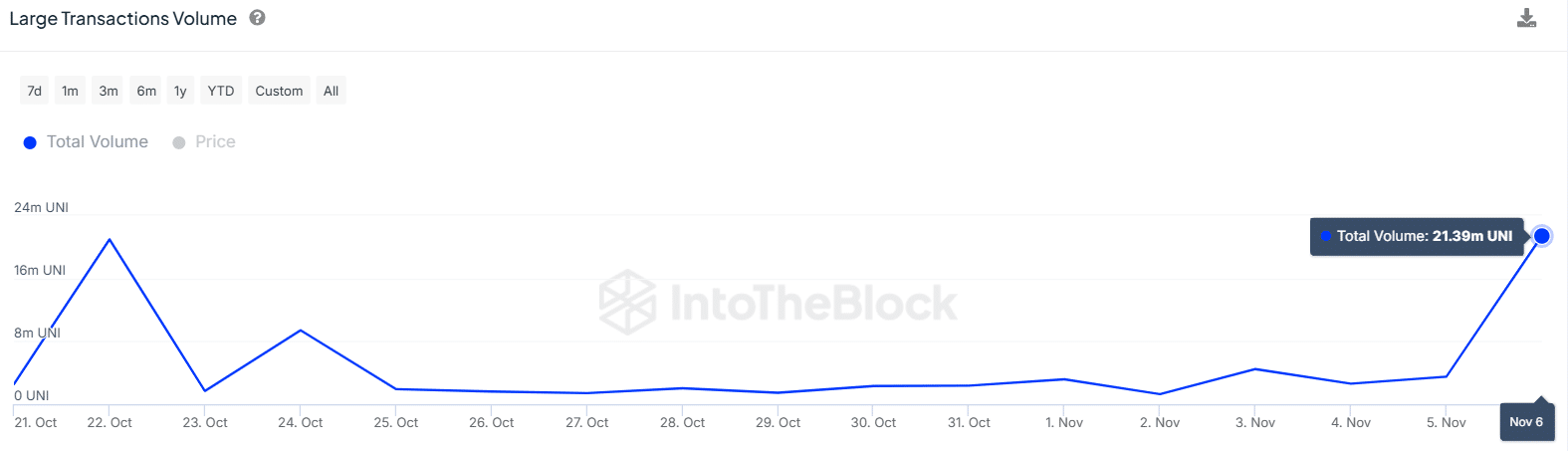
Task: Download the chart using download icon
Action: click(x=1526, y=18)
